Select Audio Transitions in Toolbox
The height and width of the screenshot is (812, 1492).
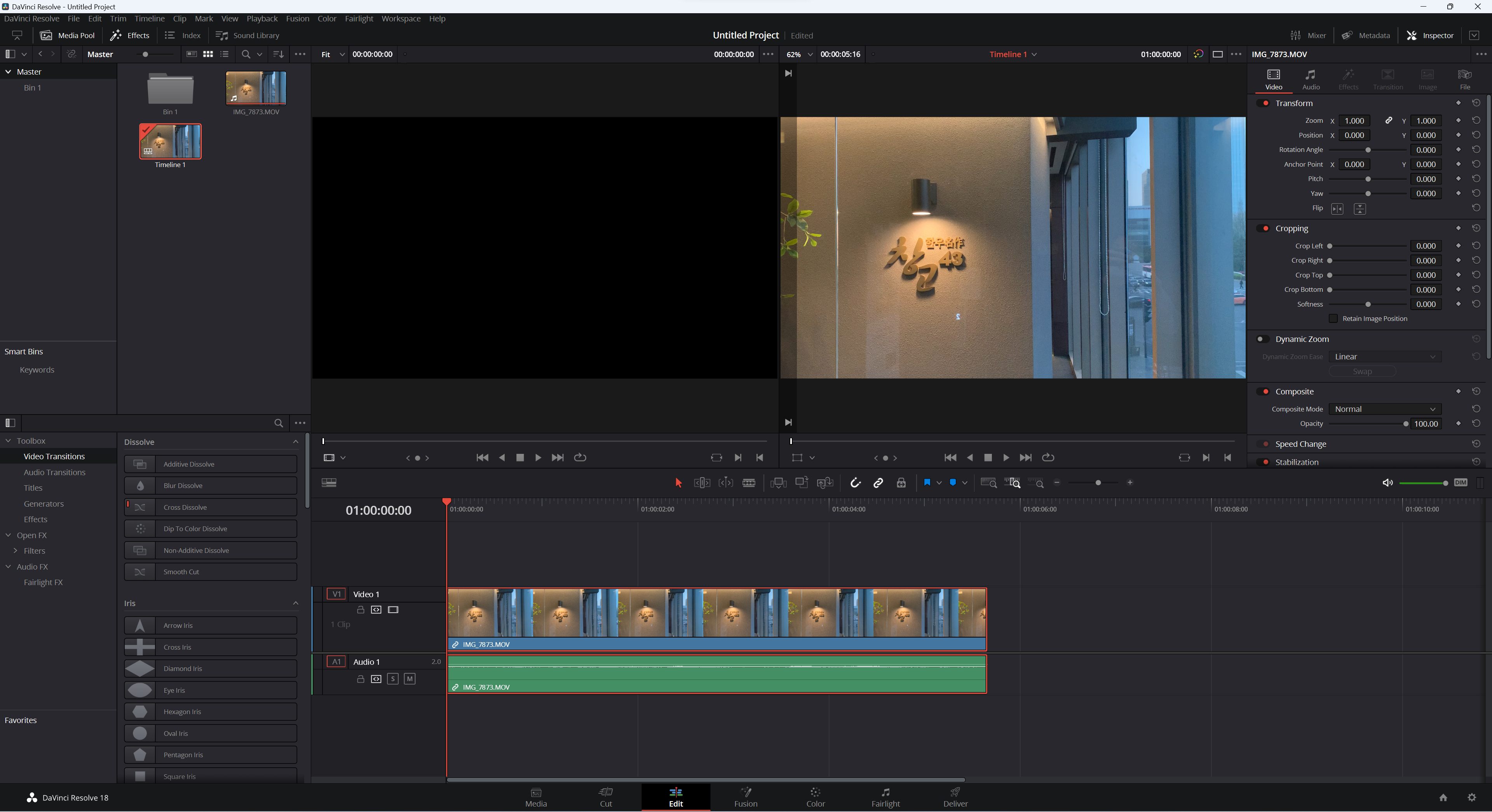[54, 472]
